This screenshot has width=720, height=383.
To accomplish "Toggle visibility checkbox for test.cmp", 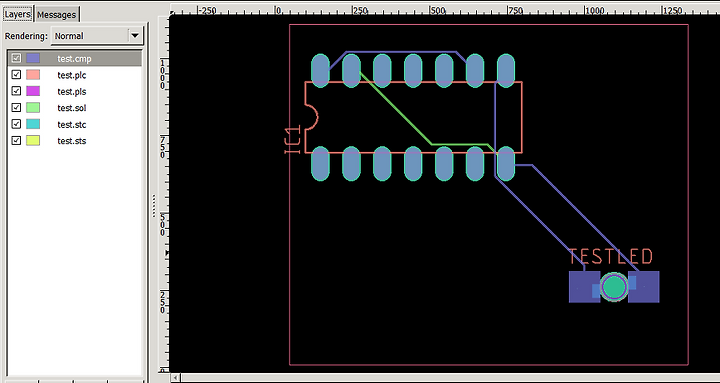I will [x=17, y=58].
